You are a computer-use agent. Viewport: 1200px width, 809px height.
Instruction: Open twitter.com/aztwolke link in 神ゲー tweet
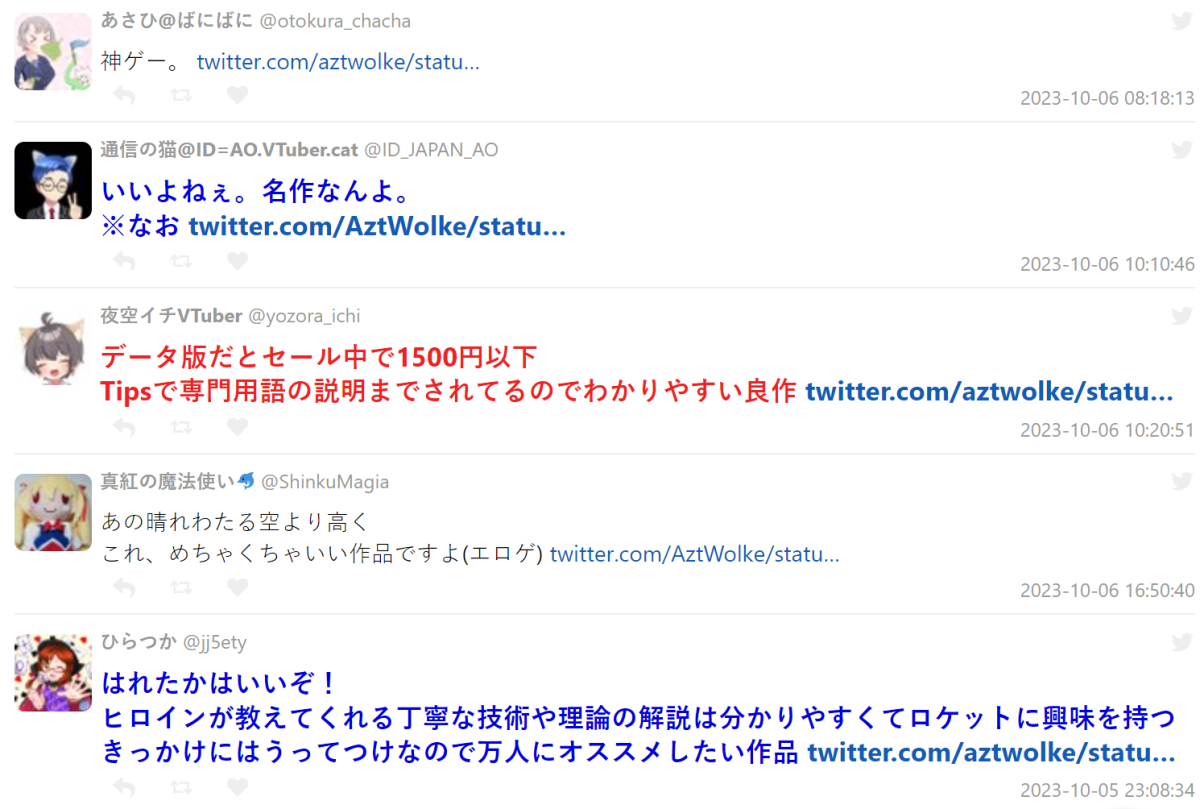tap(338, 62)
